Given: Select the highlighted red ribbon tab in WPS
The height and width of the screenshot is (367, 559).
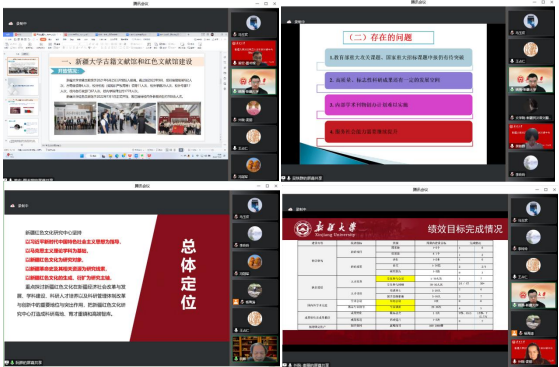Looking at the screenshot, I should point(43,39).
